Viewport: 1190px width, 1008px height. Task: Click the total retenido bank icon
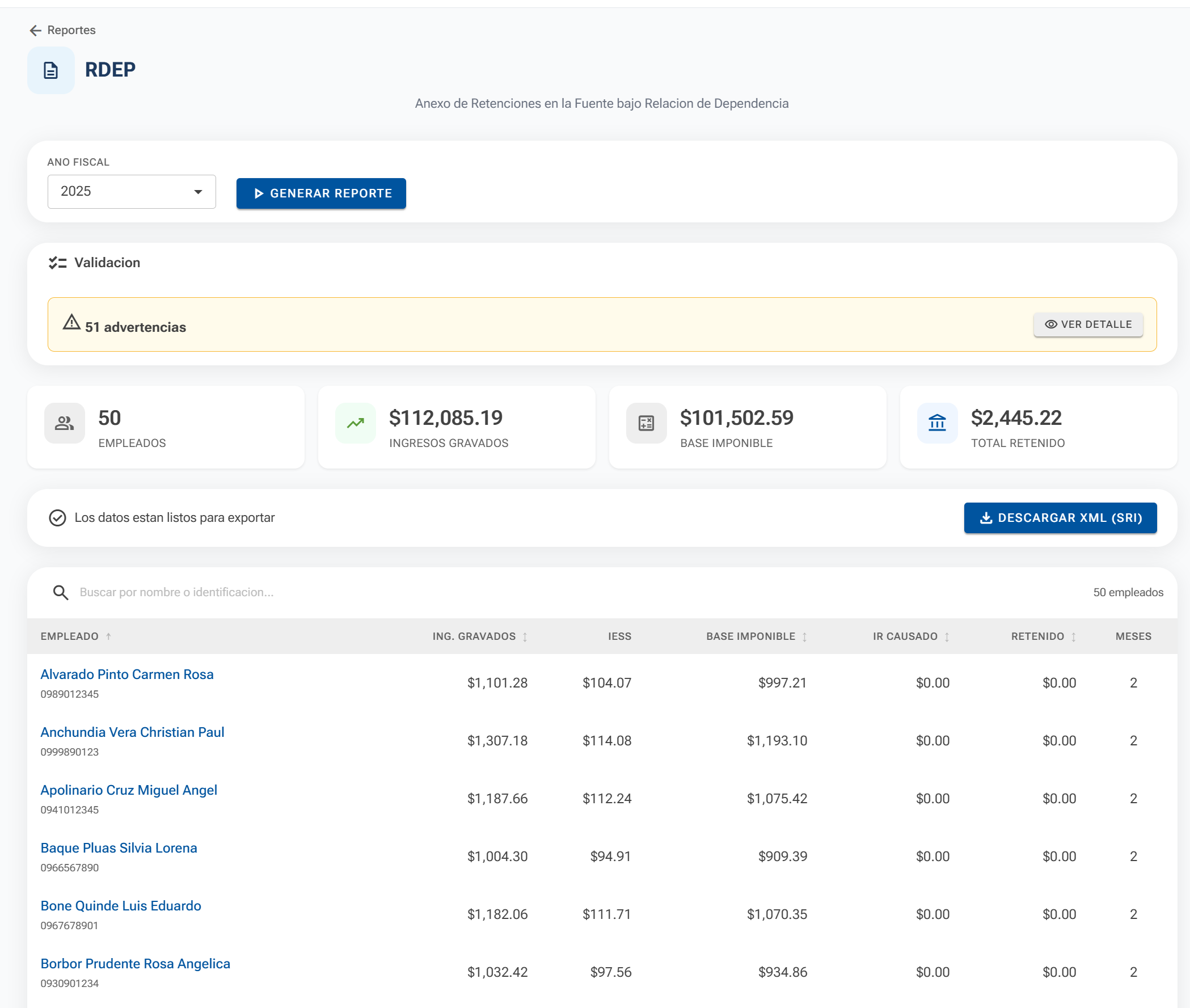click(x=937, y=423)
